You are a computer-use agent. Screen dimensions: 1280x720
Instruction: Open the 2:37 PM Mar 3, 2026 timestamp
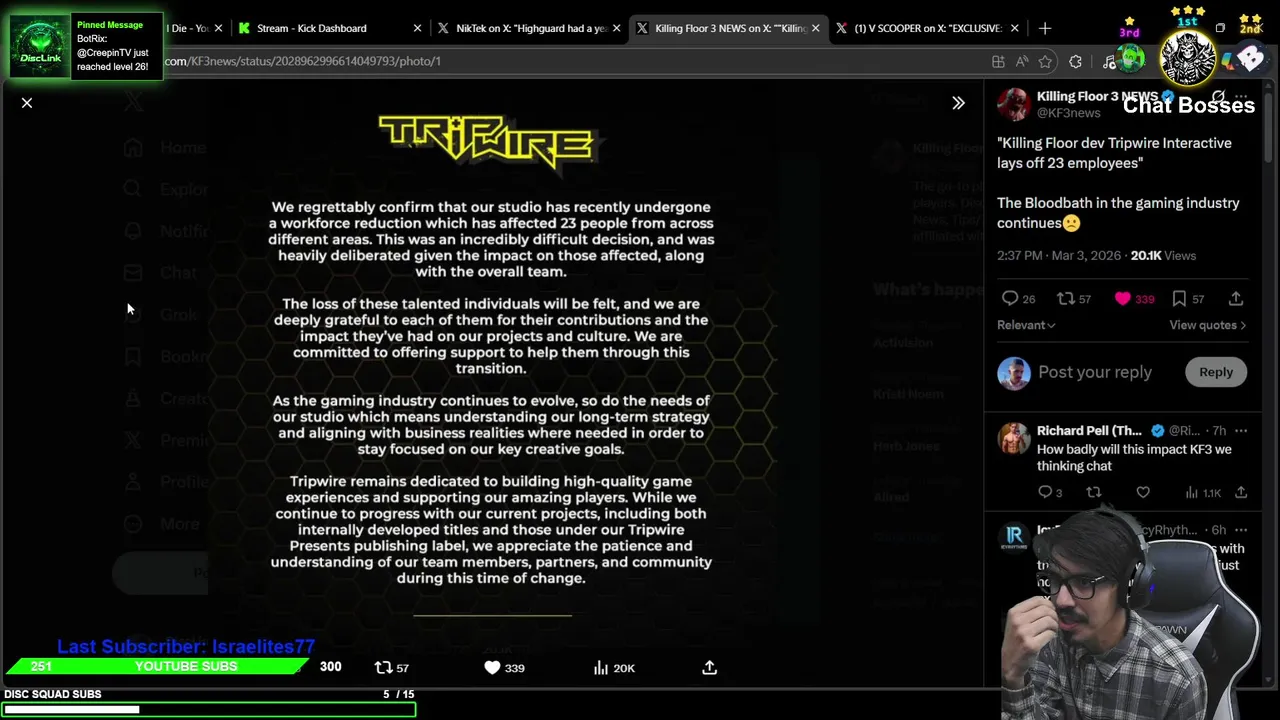pyautogui.click(x=1060, y=256)
